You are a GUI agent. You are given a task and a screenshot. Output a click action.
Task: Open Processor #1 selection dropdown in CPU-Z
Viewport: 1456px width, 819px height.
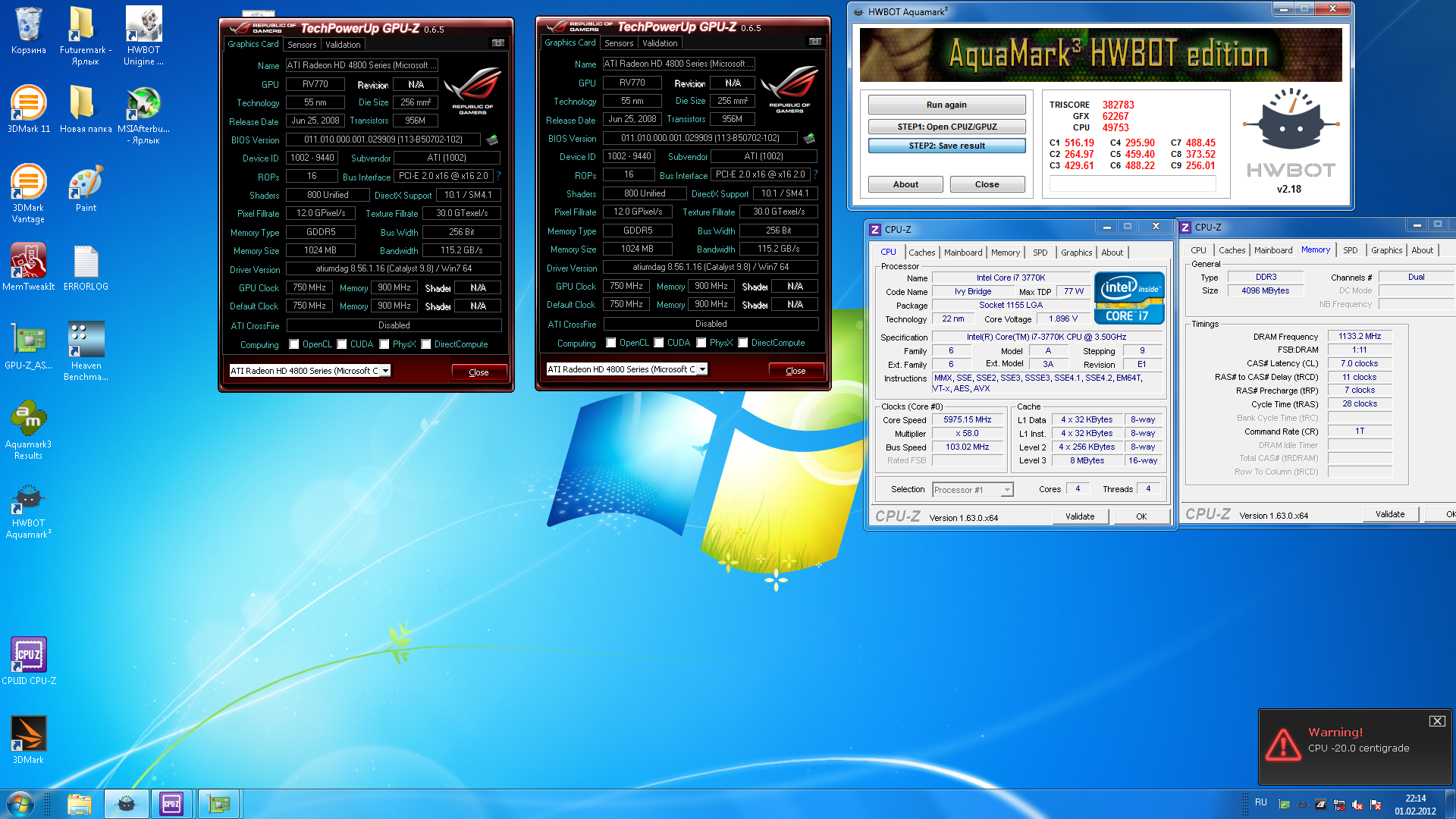click(x=1007, y=490)
